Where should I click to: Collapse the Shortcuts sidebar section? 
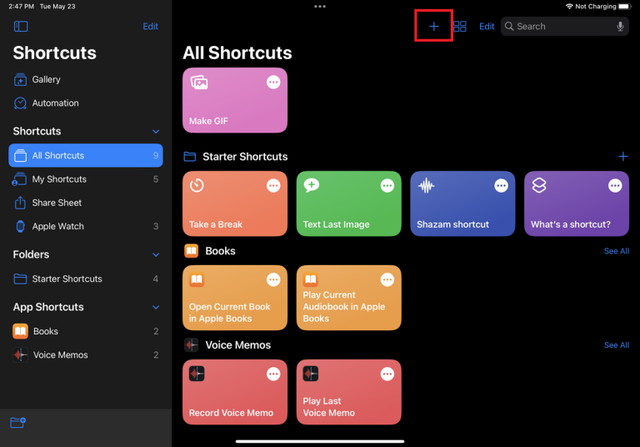click(156, 131)
